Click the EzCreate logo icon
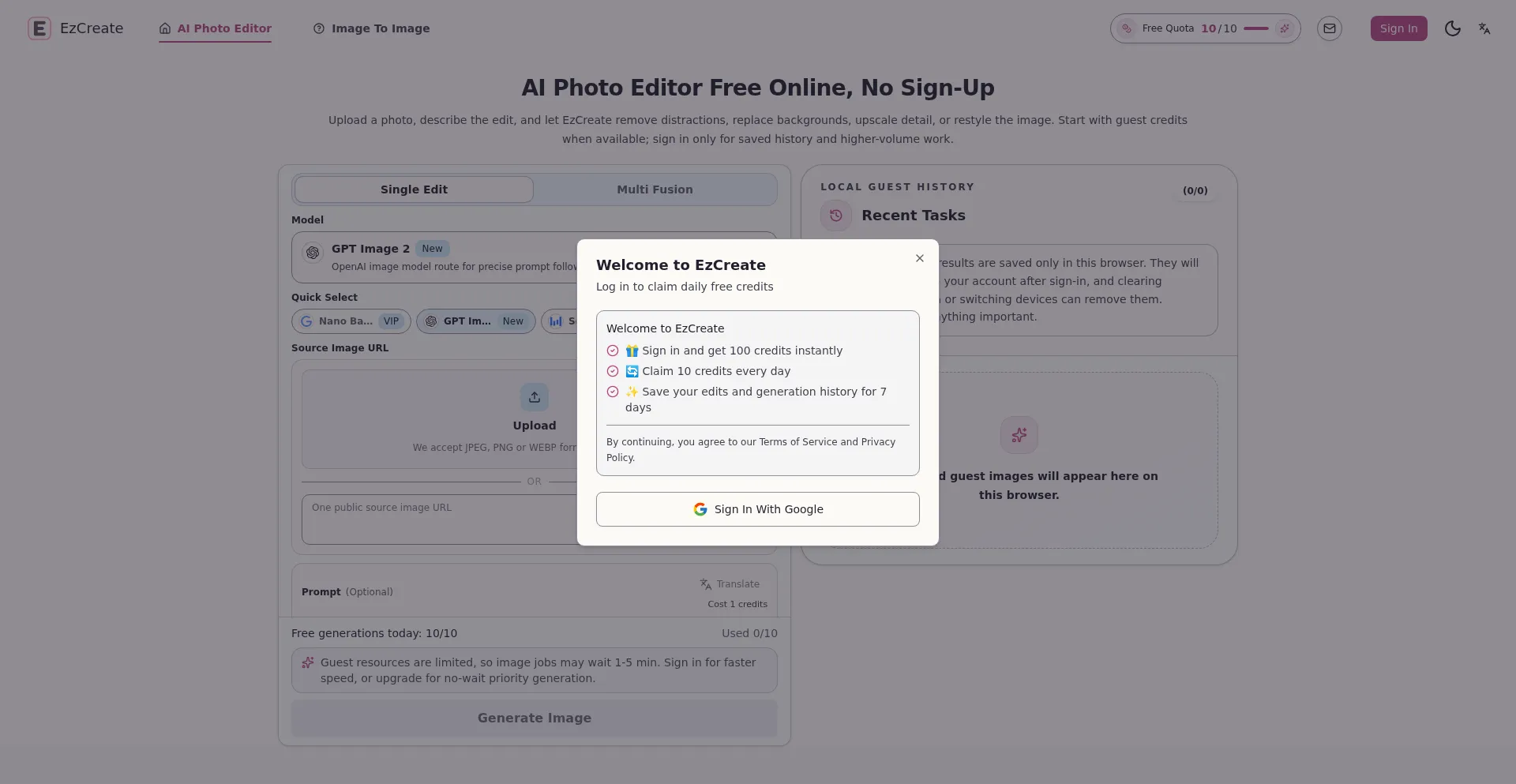This screenshot has width=1516, height=784. pyautogui.click(x=39, y=28)
